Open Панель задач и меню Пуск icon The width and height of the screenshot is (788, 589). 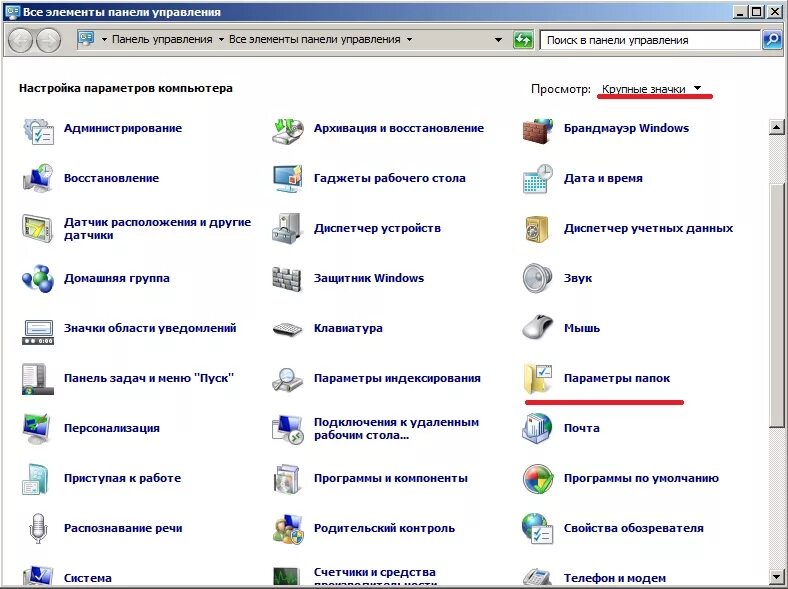coord(38,379)
